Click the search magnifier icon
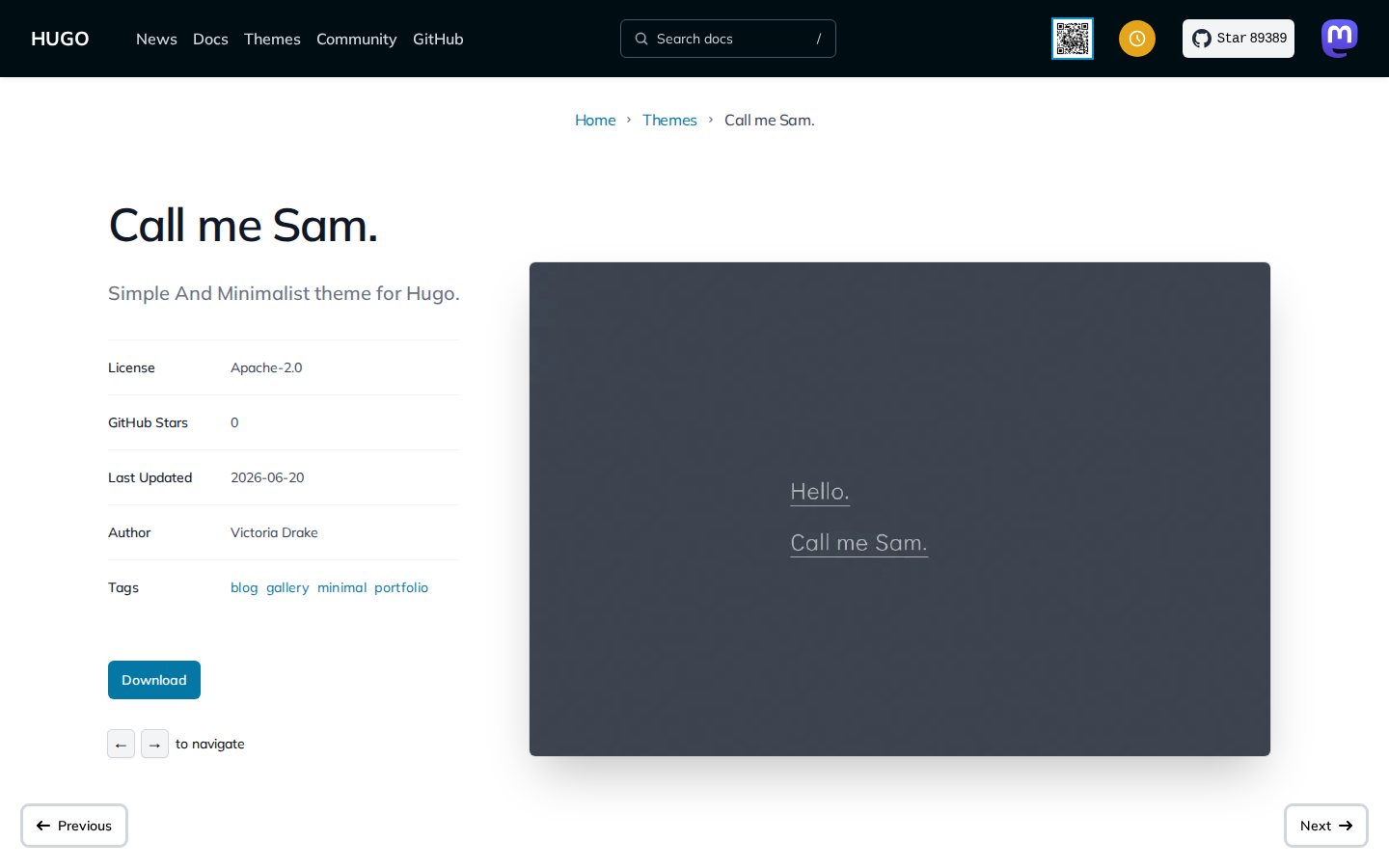Screen dimensions: 1389x868 tap(641, 39)
